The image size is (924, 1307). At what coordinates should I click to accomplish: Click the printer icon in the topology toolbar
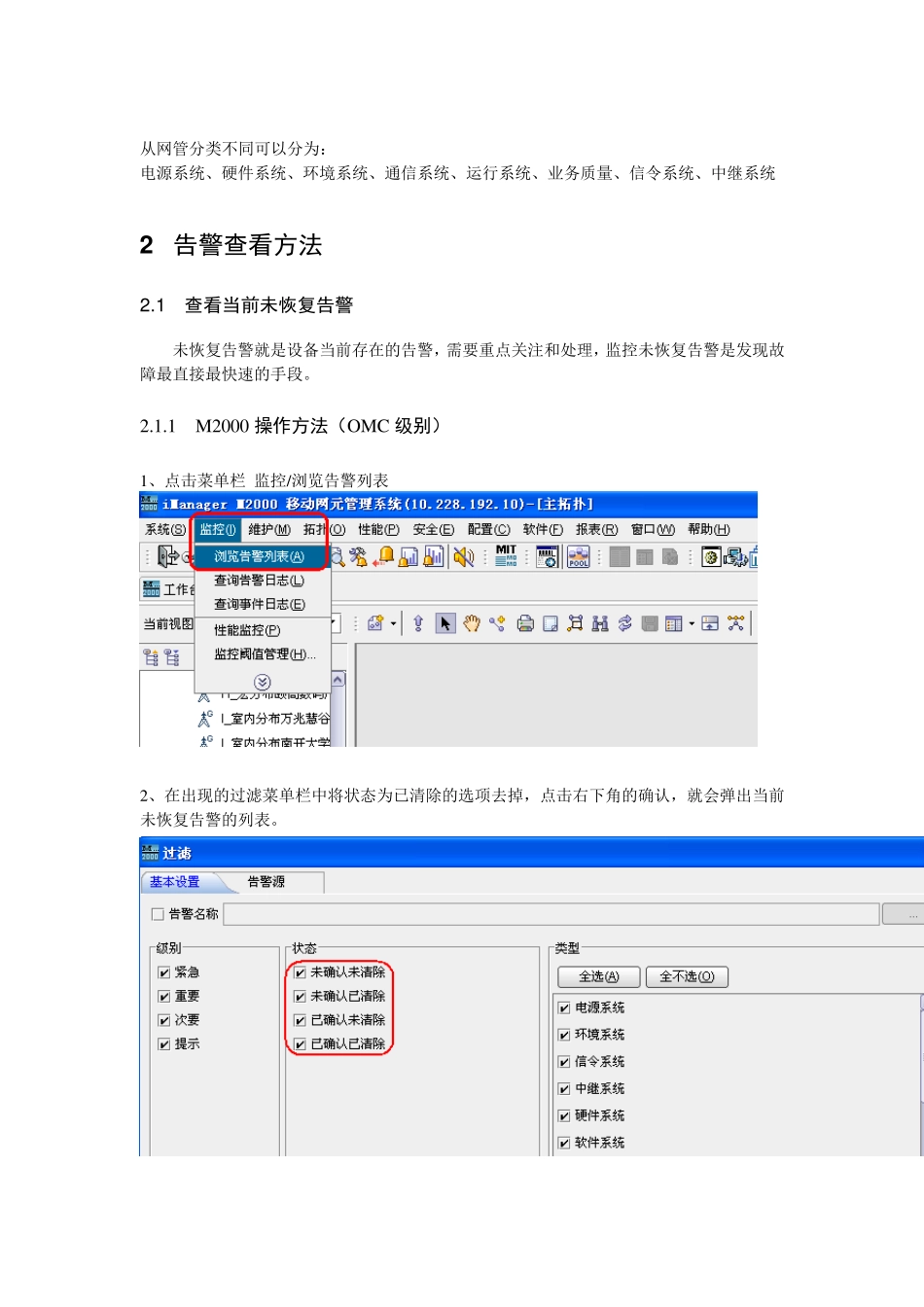(525, 623)
